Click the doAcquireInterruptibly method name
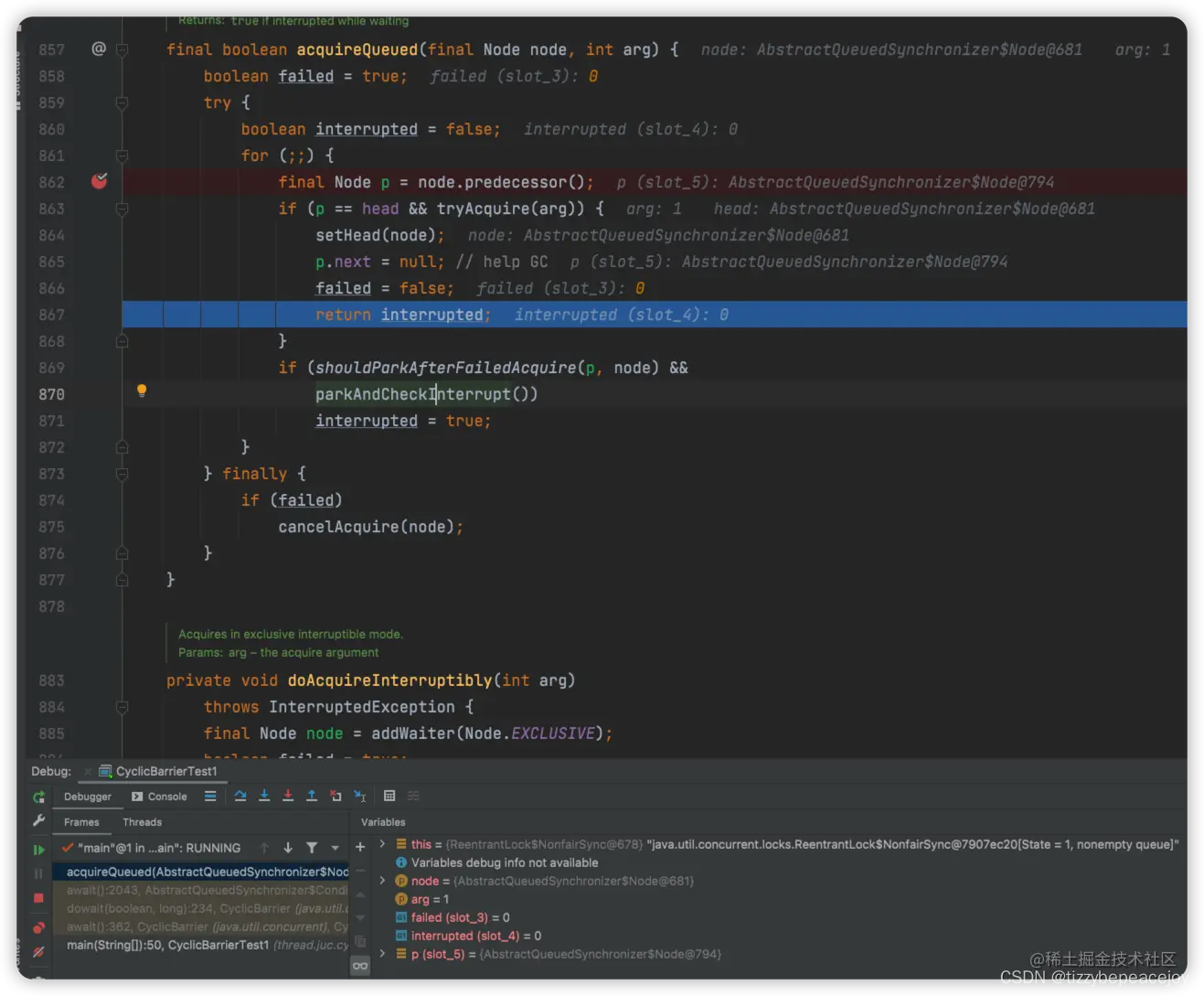Viewport: 1204px width, 996px height. tap(390, 680)
